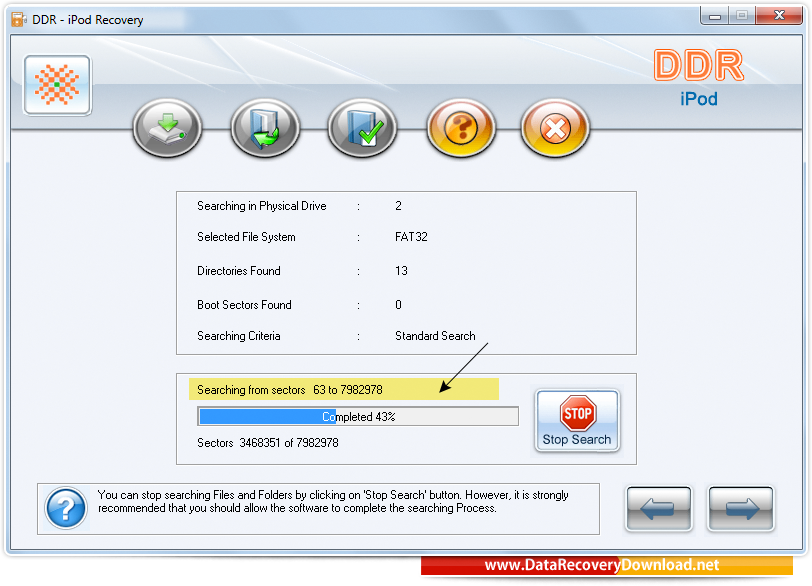The height and width of the screenshot is (586, 812).
Task: Select the 'Searching from sectors 63 to 7982978' text
Action: (290, 390)
